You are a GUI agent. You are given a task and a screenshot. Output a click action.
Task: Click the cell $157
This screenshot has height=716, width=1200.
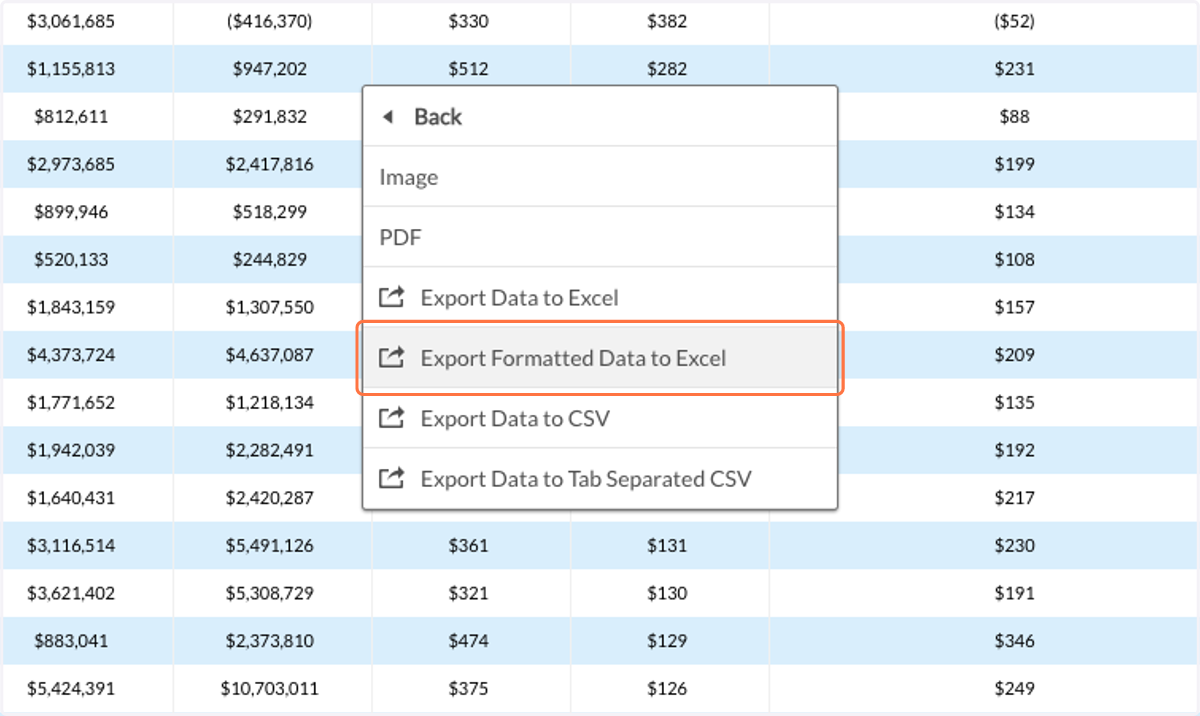coord(1014,307)
